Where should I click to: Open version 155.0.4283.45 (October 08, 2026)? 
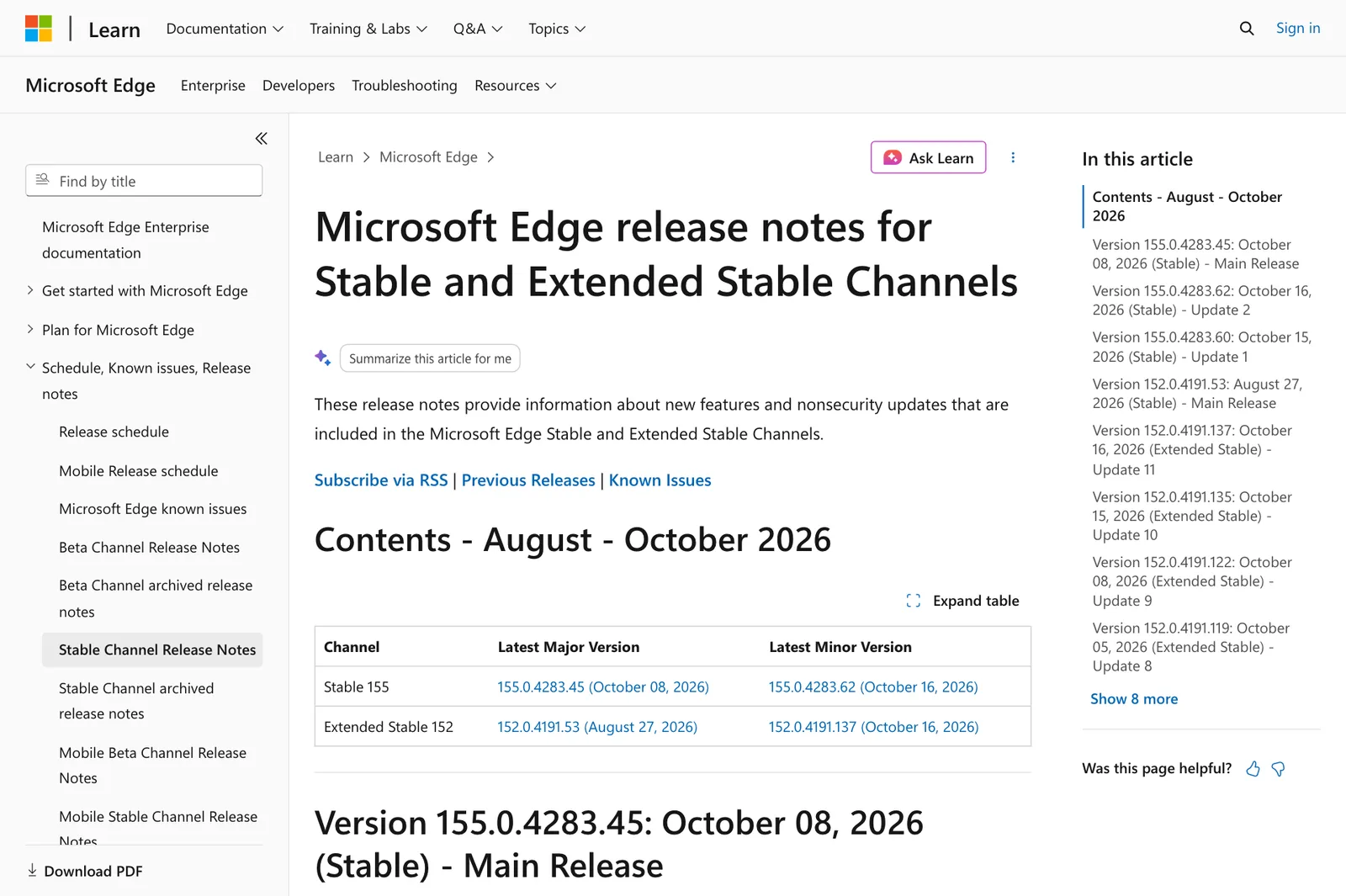[x=603, y=687]
